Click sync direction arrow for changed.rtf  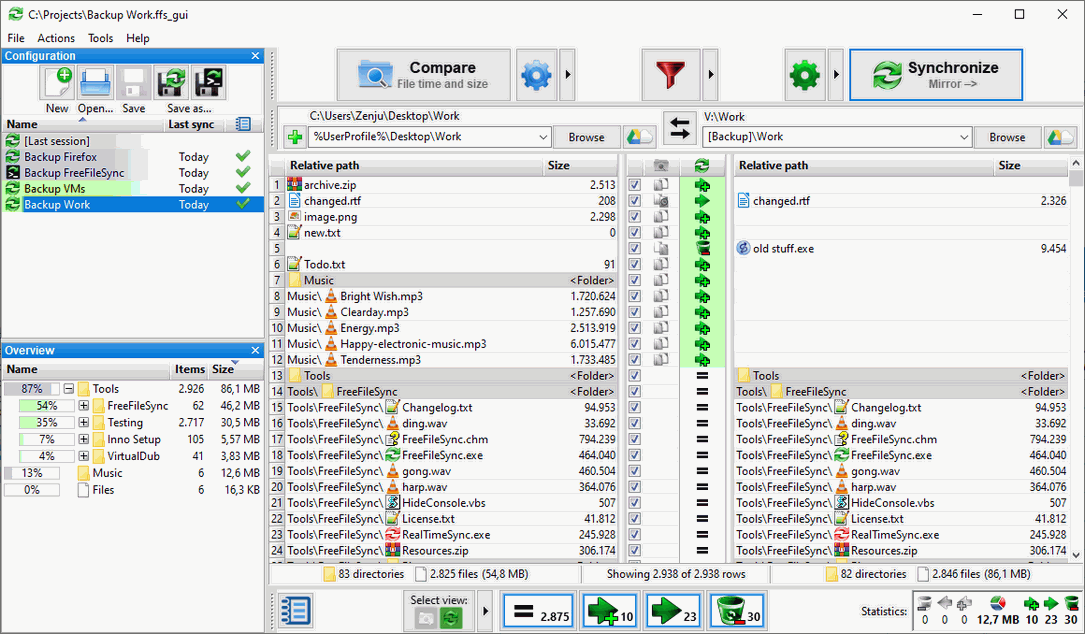702,201
